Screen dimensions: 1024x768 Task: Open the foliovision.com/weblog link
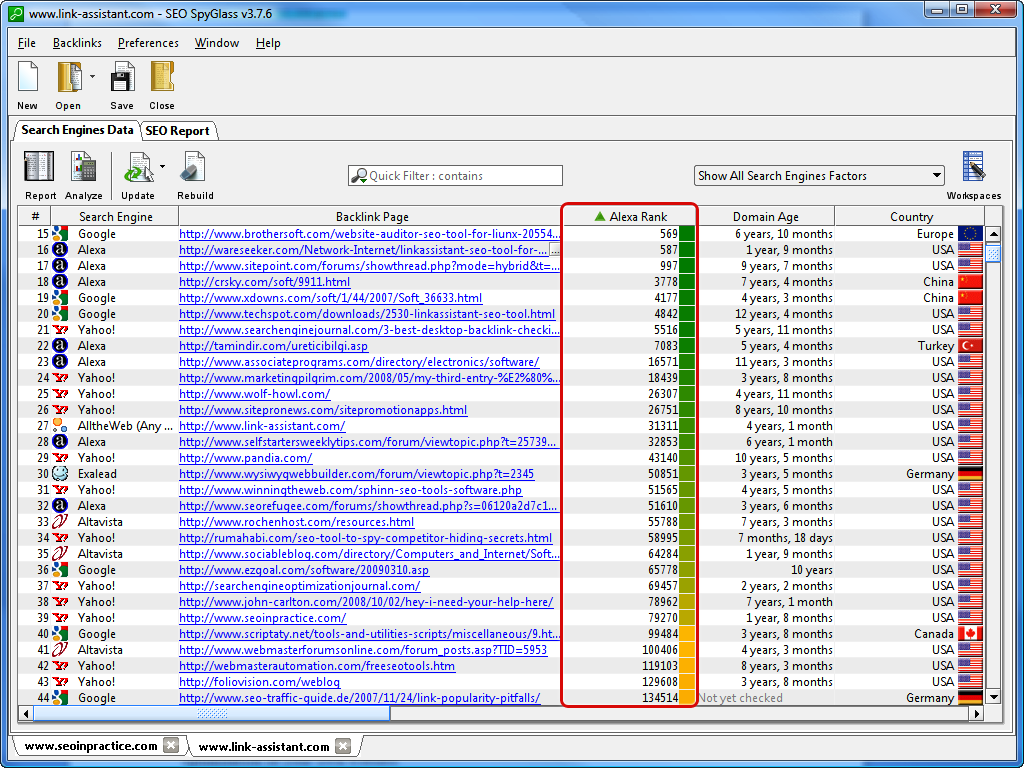[259, 682]
